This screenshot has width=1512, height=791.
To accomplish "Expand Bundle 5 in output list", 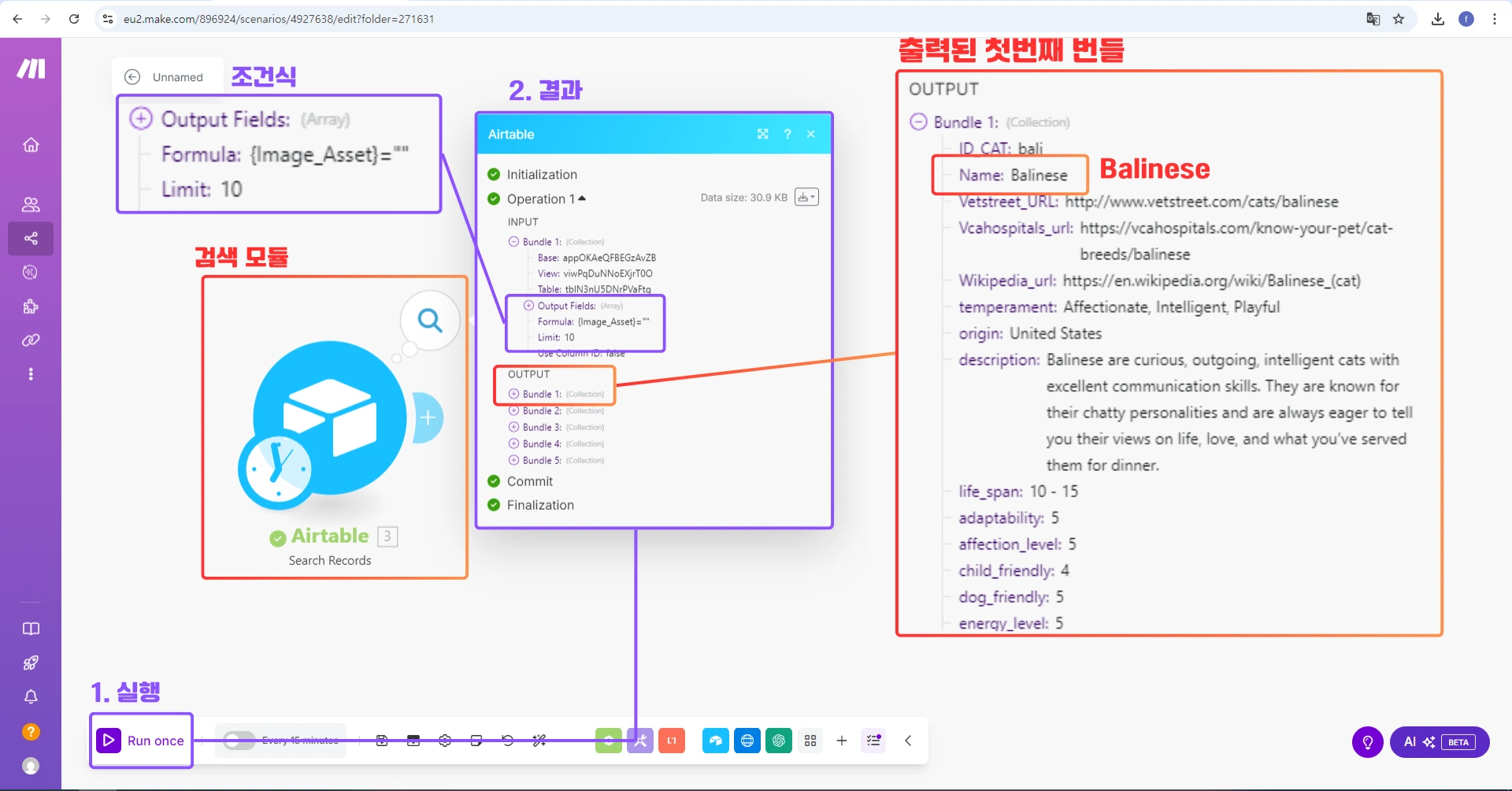I will [513, 460].
